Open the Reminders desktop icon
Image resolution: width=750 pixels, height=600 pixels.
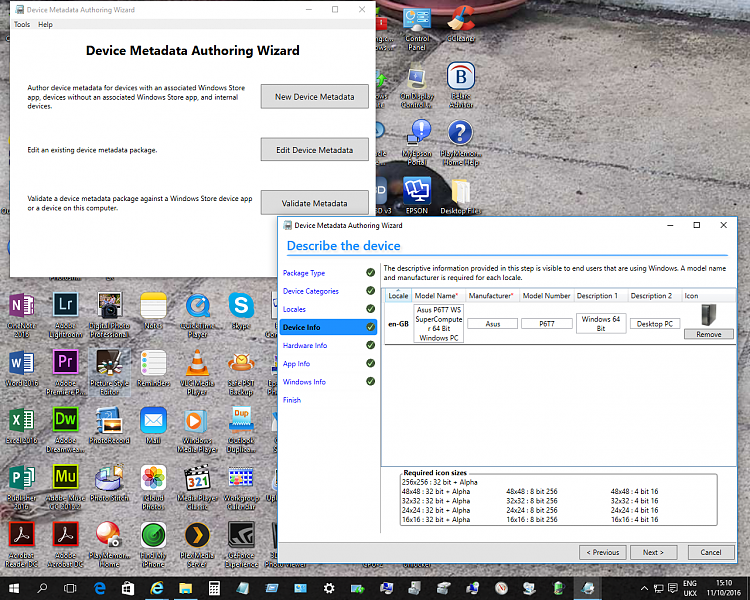click(154, 368)
